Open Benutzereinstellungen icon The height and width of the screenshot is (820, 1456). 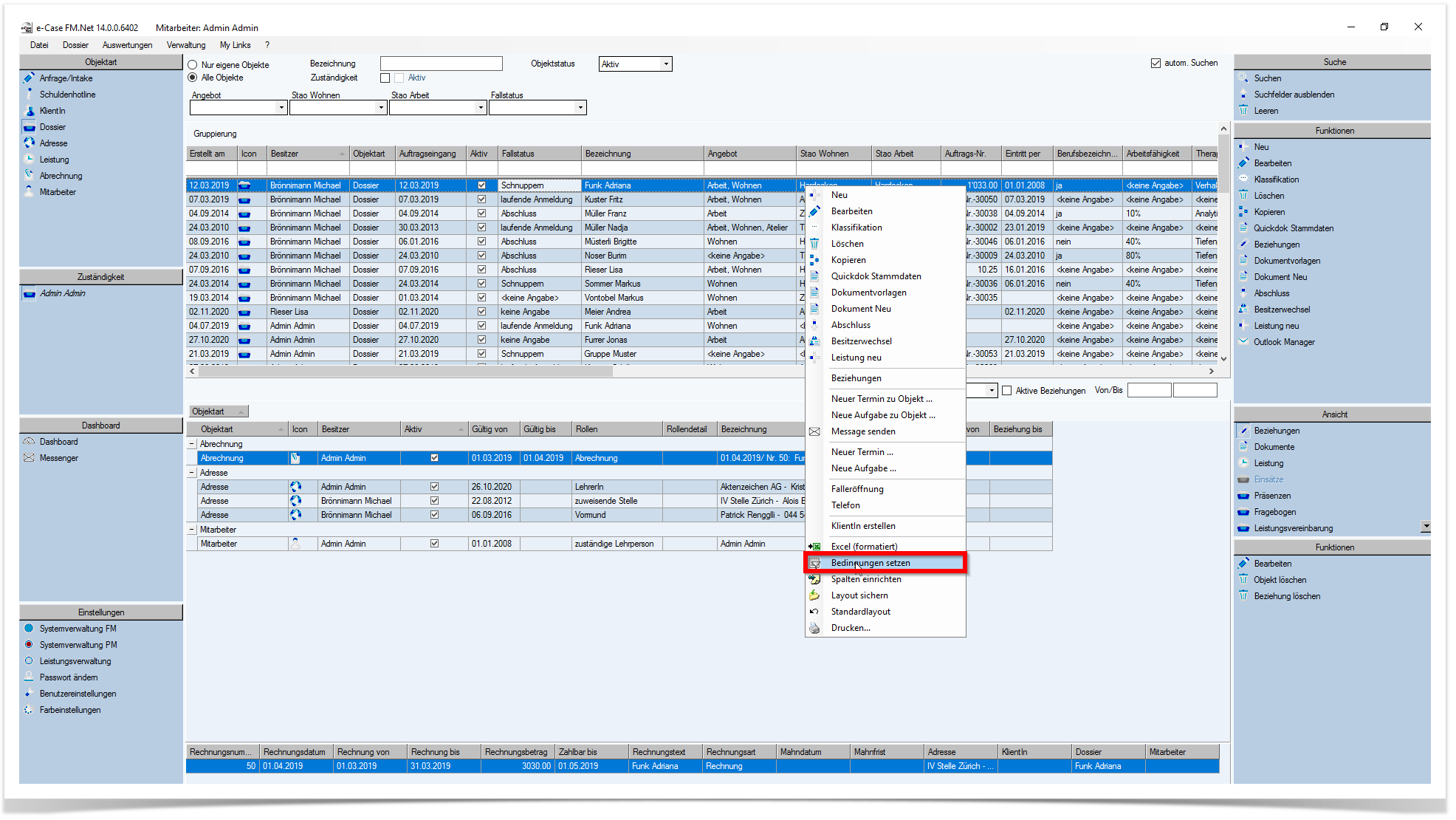click(x=29, y=693)
